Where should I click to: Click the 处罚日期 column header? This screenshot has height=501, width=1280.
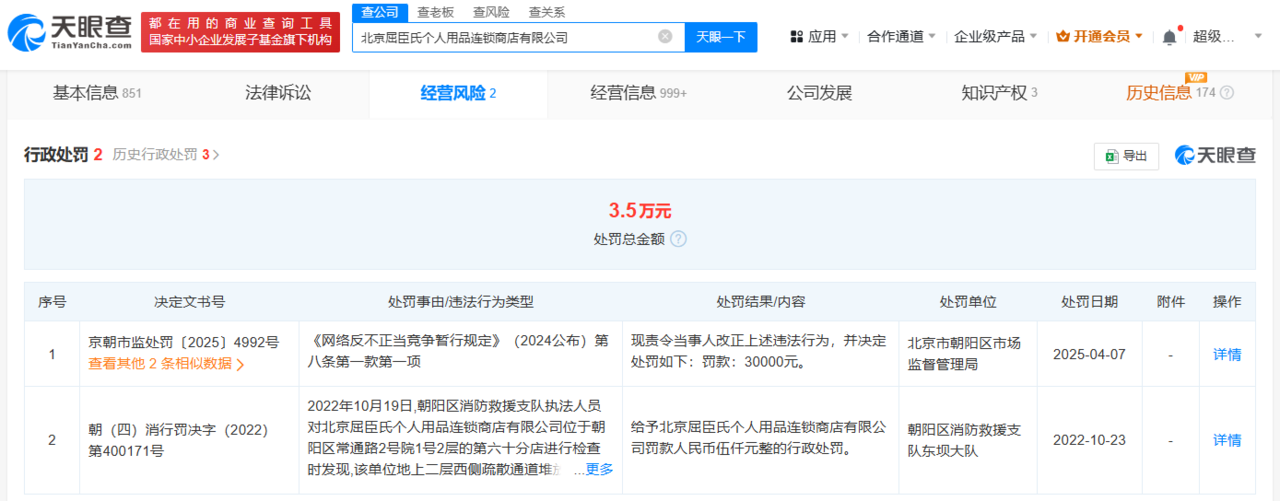coord(1089,301)
